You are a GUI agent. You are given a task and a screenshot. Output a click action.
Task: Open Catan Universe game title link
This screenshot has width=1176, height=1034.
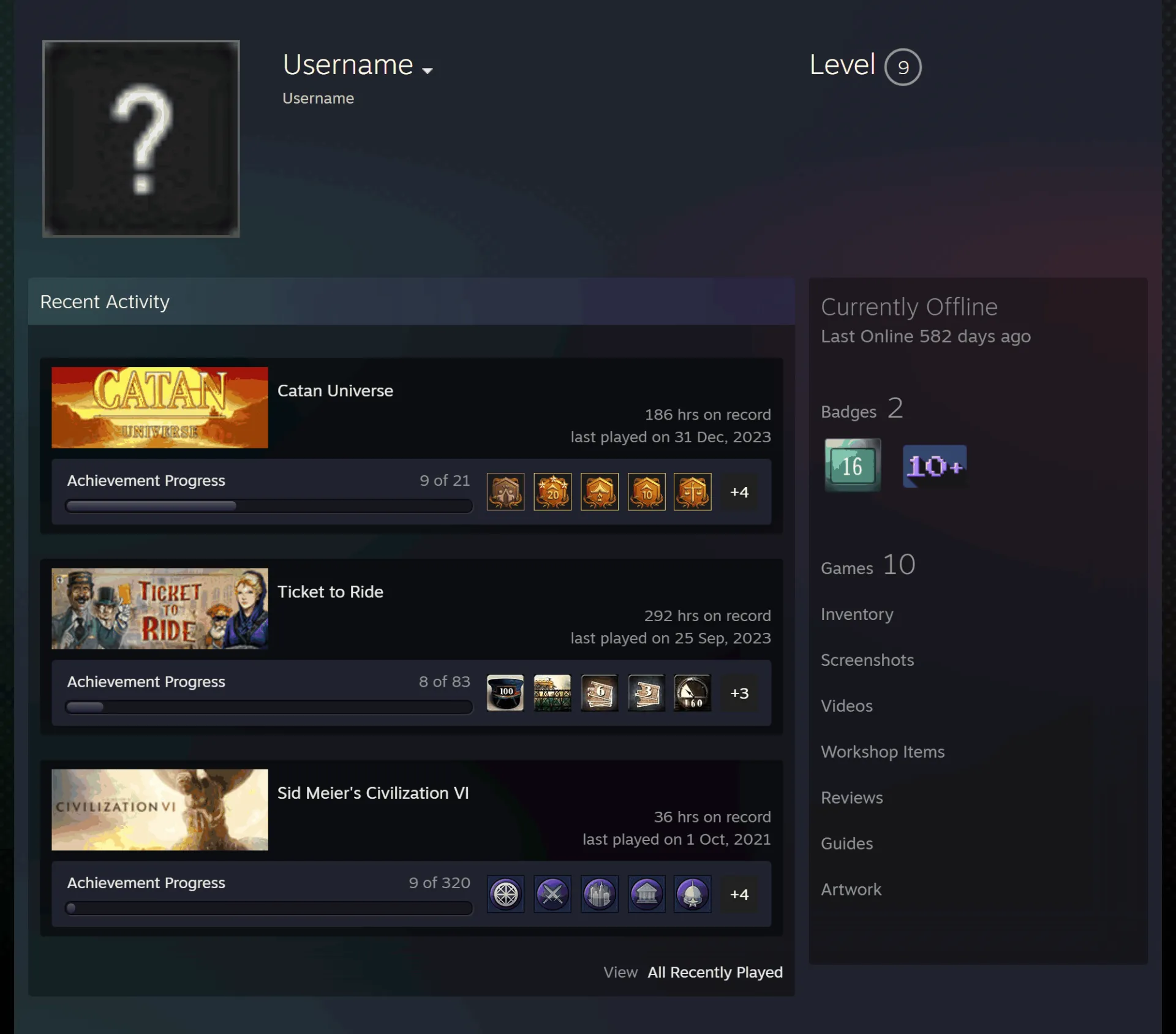335,391
